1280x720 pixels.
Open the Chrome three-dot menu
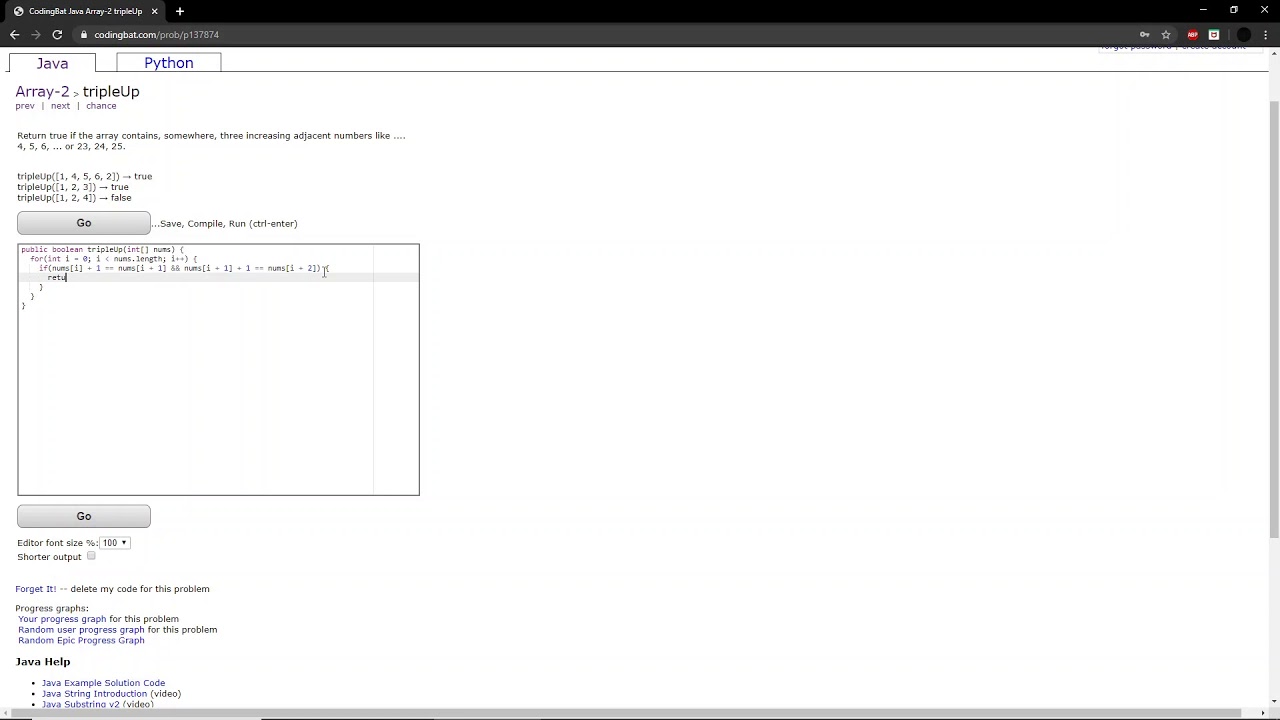1266,35
